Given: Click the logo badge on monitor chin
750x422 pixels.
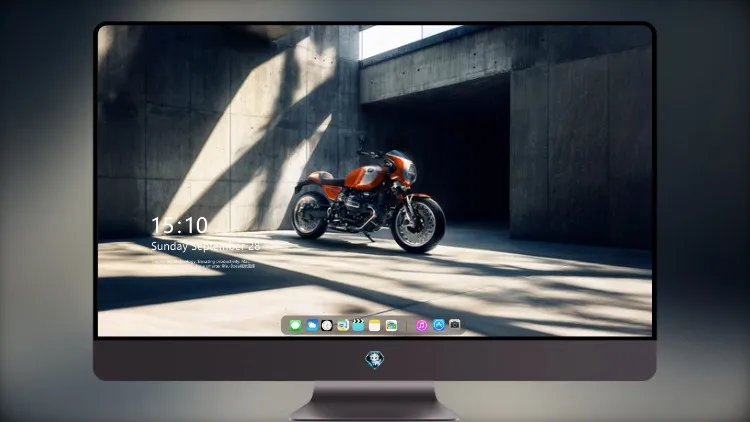Looking at the screenshot, I should click(375, 360).
